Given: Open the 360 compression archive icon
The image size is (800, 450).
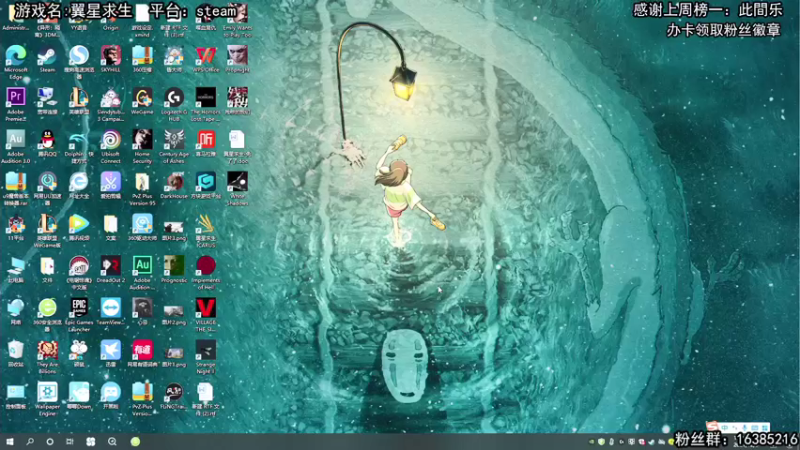Looking at the screenshot, I should 142,55.
